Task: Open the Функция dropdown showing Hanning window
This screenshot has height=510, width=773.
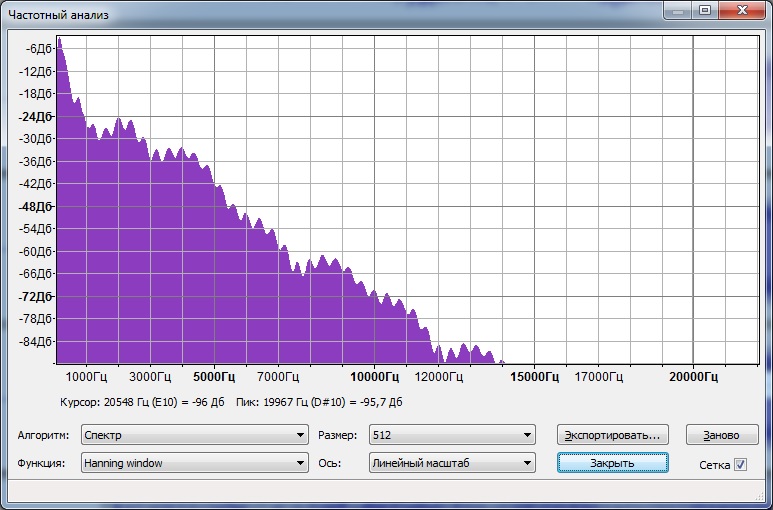Action: click(195, 463)
